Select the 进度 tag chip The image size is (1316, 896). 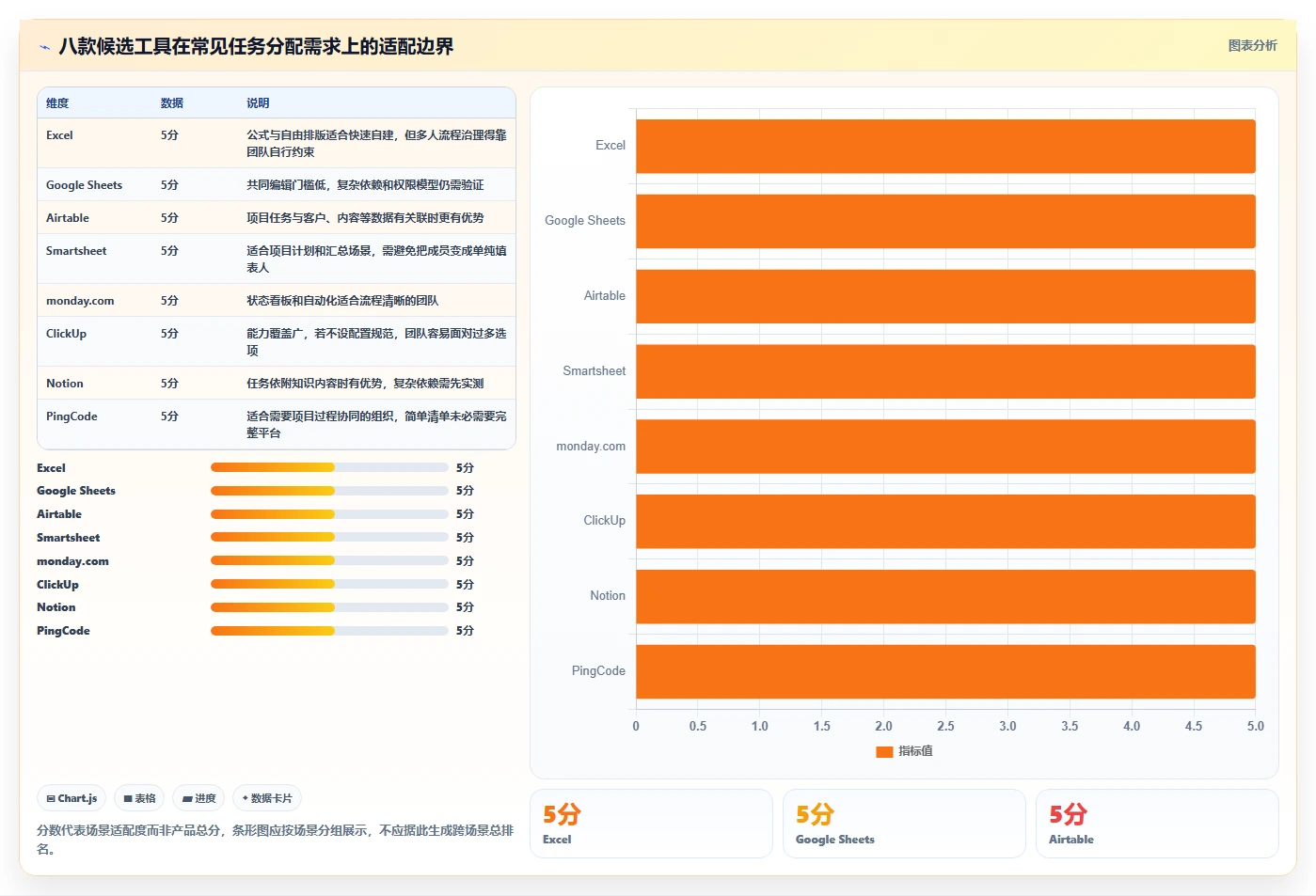click(x=198, y=798)
